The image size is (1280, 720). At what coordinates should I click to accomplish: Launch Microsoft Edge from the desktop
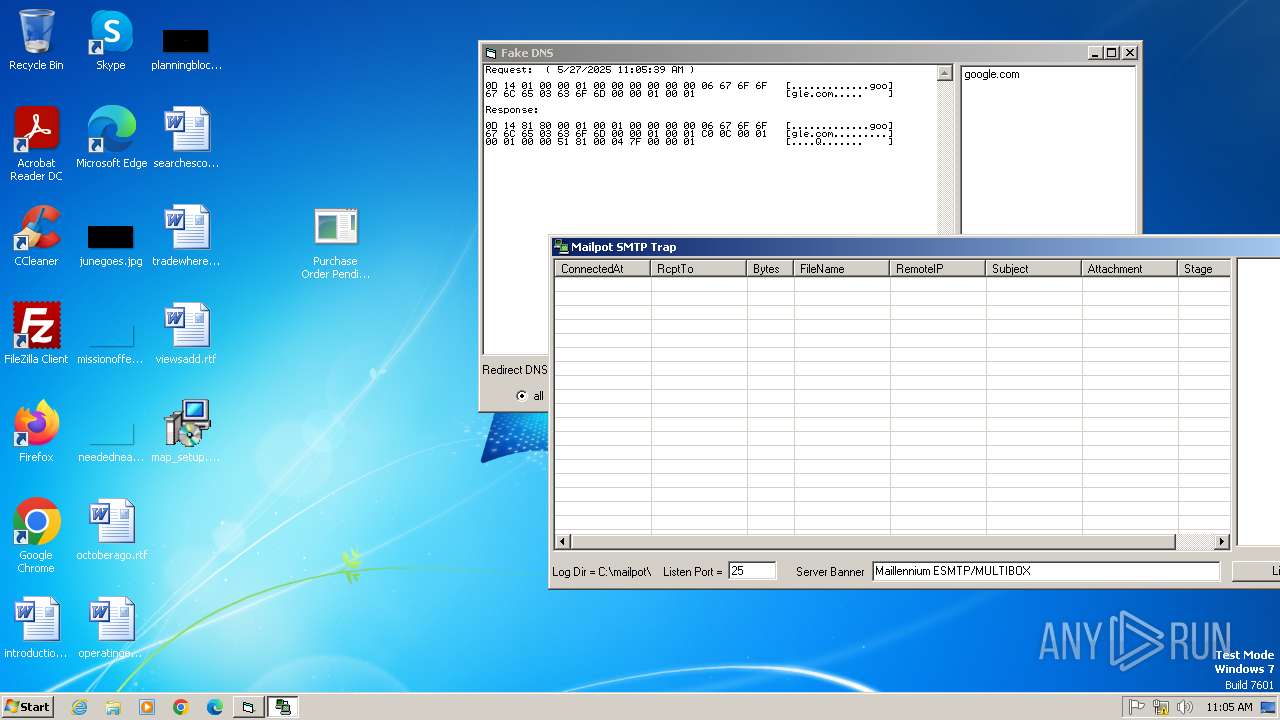point(111,137)
